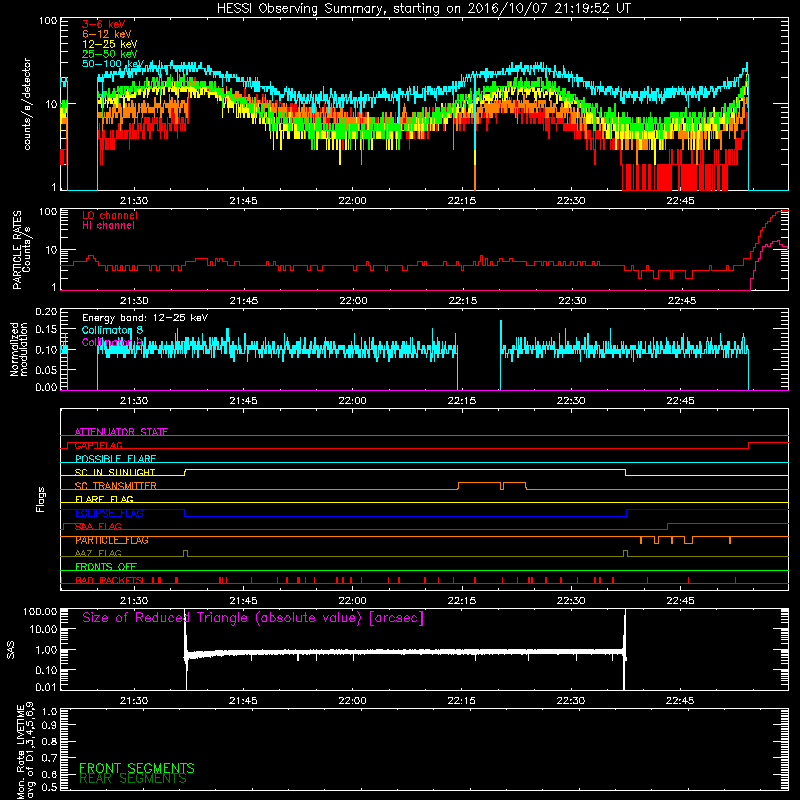
Task: Click the 22:15 tick label under the counts plot
Action: pos(461,201)
